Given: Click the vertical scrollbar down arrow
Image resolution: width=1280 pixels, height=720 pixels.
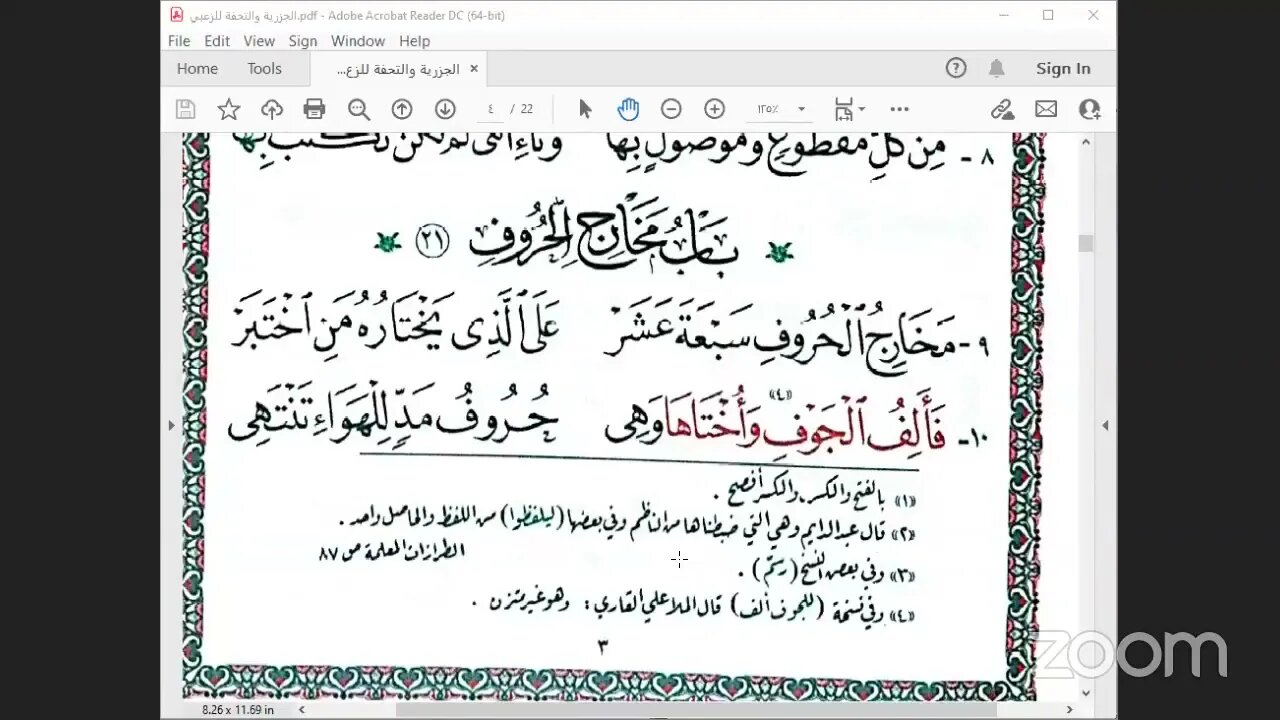Looking at the screenshot, I should tap(1086, 692).
